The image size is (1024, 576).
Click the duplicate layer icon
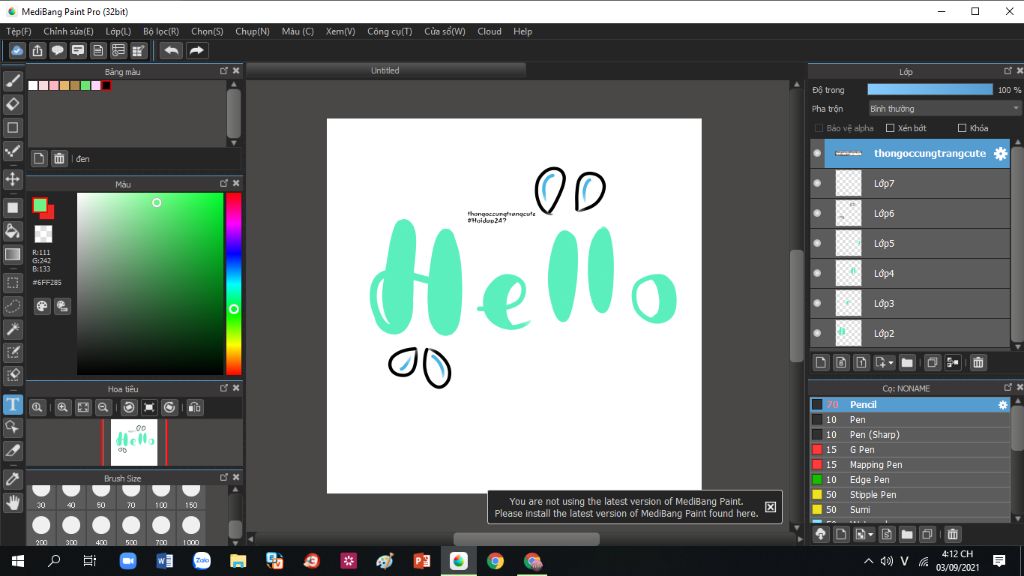932,362
